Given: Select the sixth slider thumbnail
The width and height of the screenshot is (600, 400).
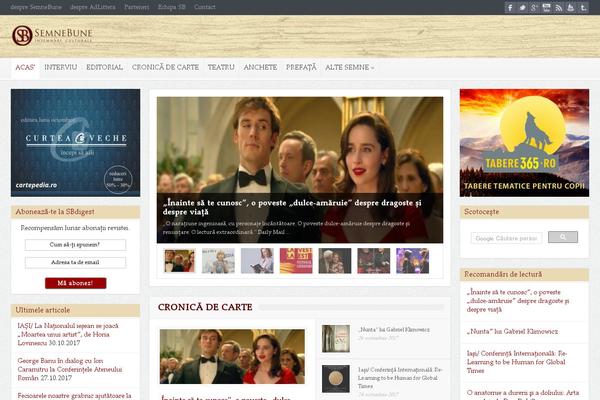Looking at the screenshot, I should tap(373, 261).
